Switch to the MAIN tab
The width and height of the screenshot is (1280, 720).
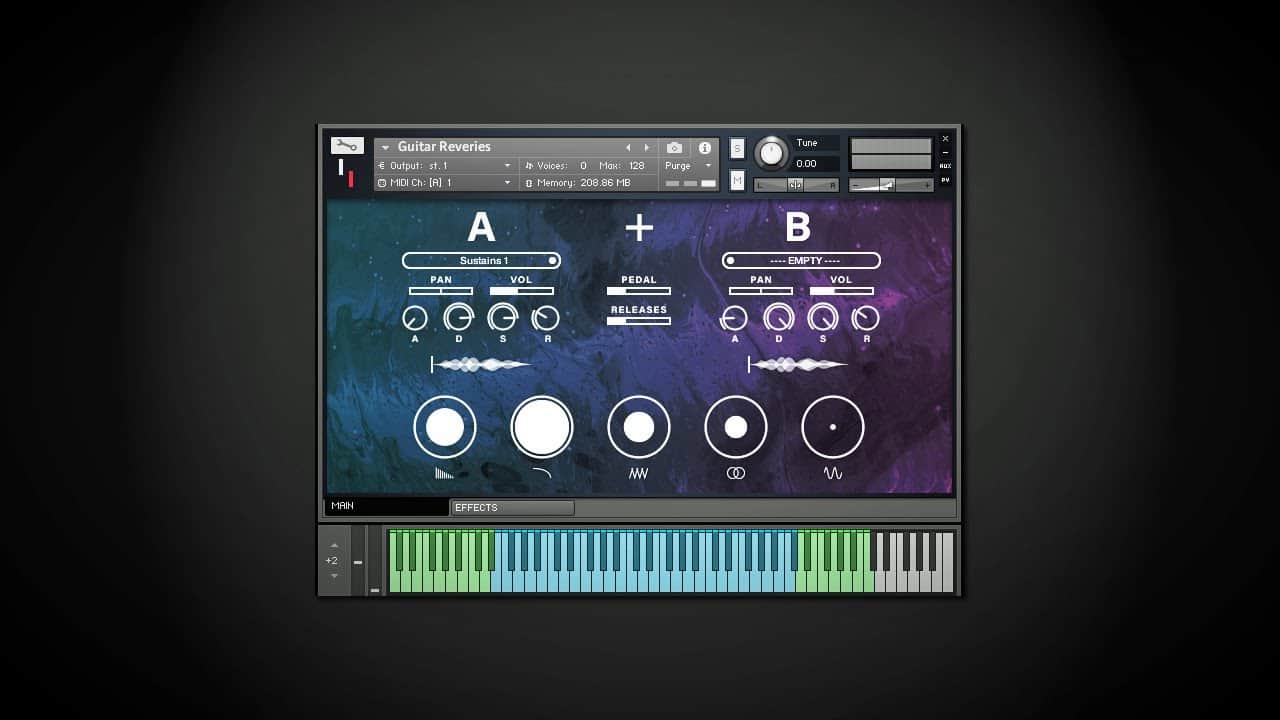click(x=386, y=507)
